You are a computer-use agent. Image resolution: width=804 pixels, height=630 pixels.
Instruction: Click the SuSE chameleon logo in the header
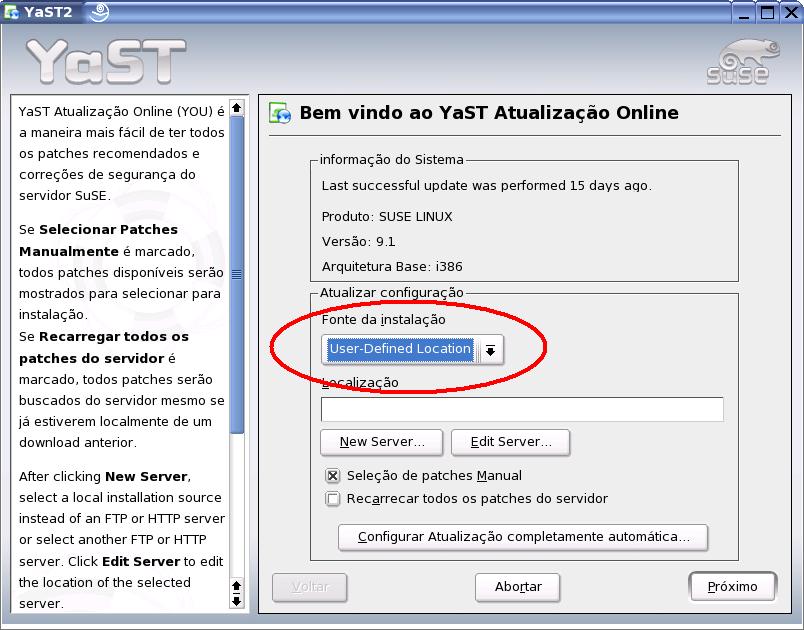742,62
